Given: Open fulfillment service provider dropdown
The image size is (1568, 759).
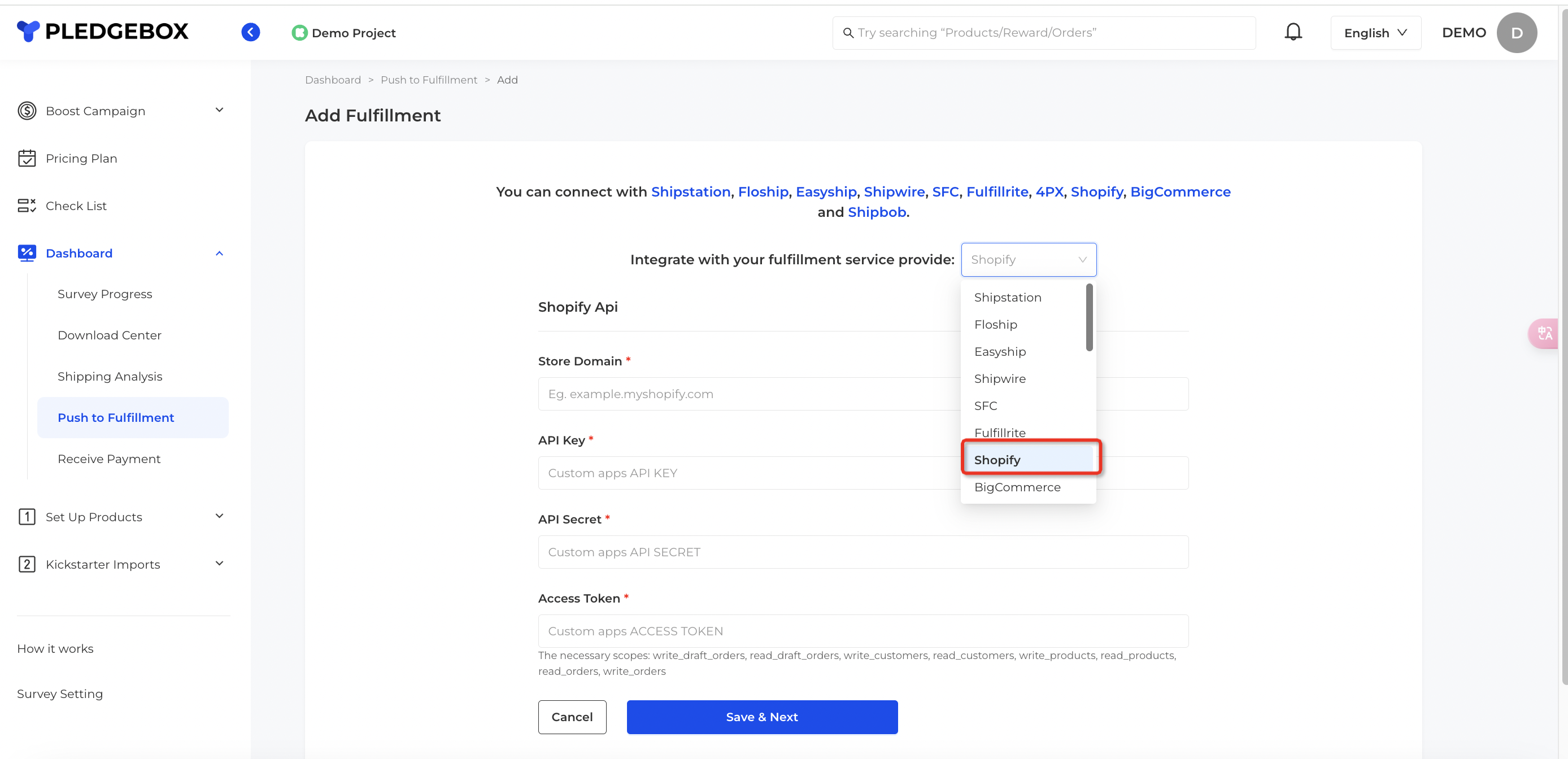Looking at the screenshot, I should click(1028, 260).
